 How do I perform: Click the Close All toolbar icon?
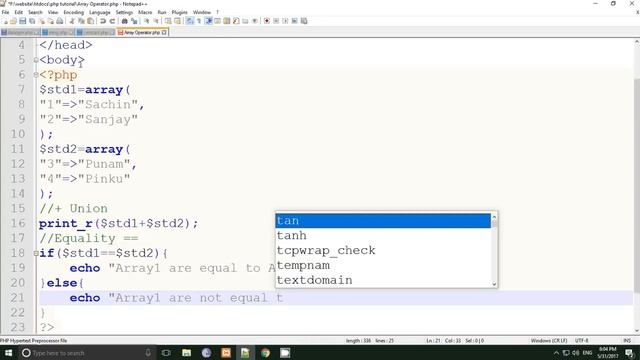(50, 21)
